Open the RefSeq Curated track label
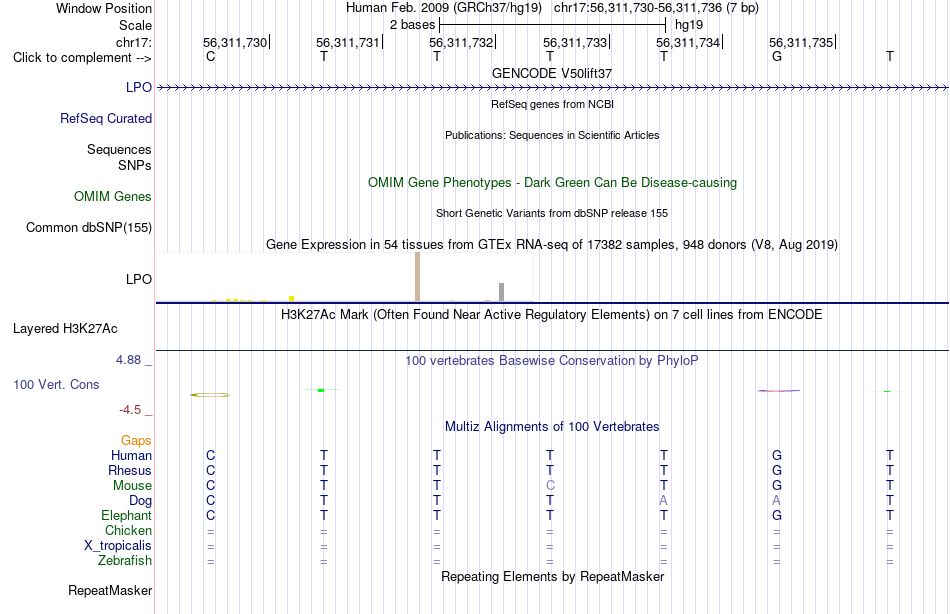950x614 pixels. pos(106,118)
